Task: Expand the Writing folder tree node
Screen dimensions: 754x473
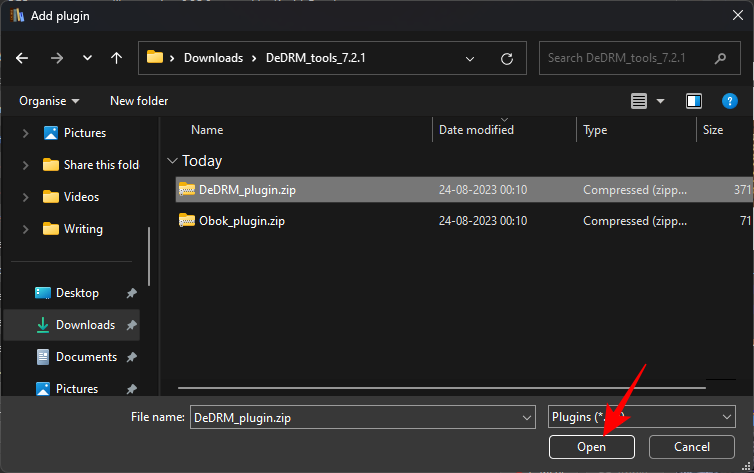Action: coord(24,229)
